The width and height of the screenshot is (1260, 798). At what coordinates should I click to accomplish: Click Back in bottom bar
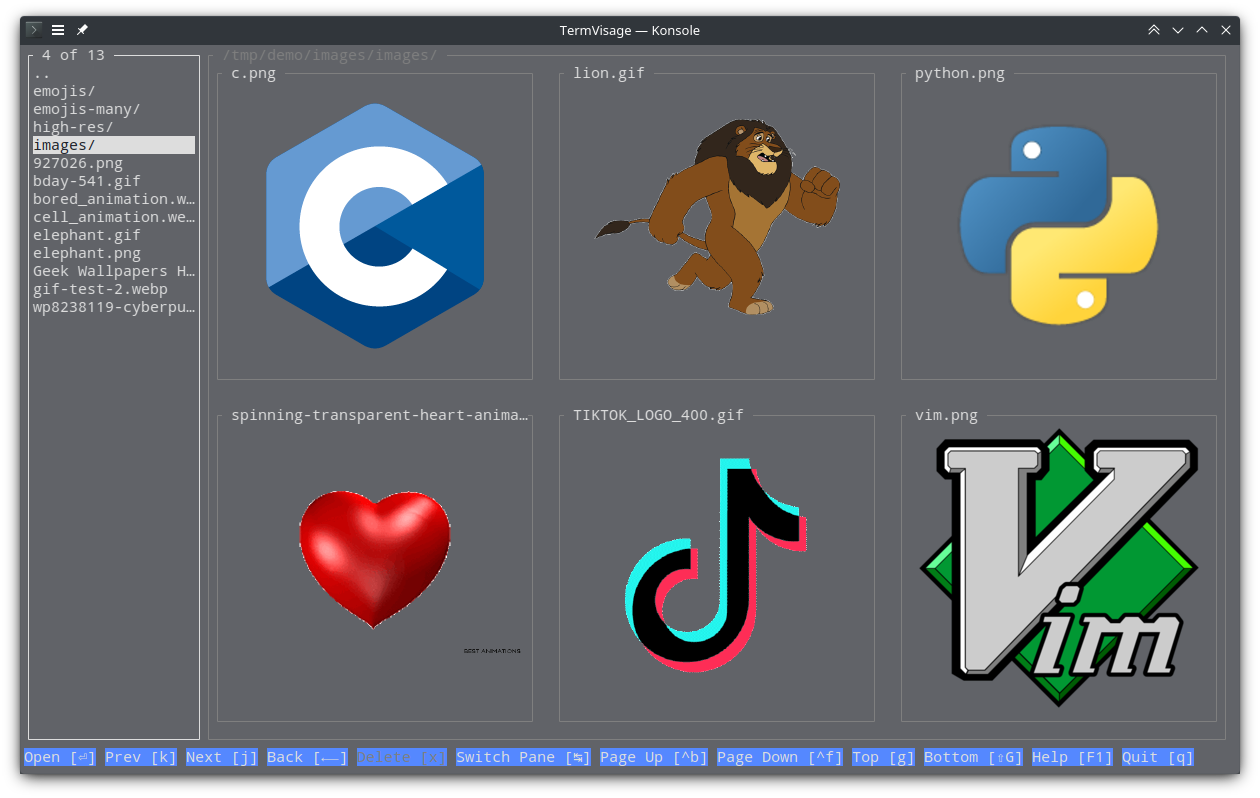point(307,757)
